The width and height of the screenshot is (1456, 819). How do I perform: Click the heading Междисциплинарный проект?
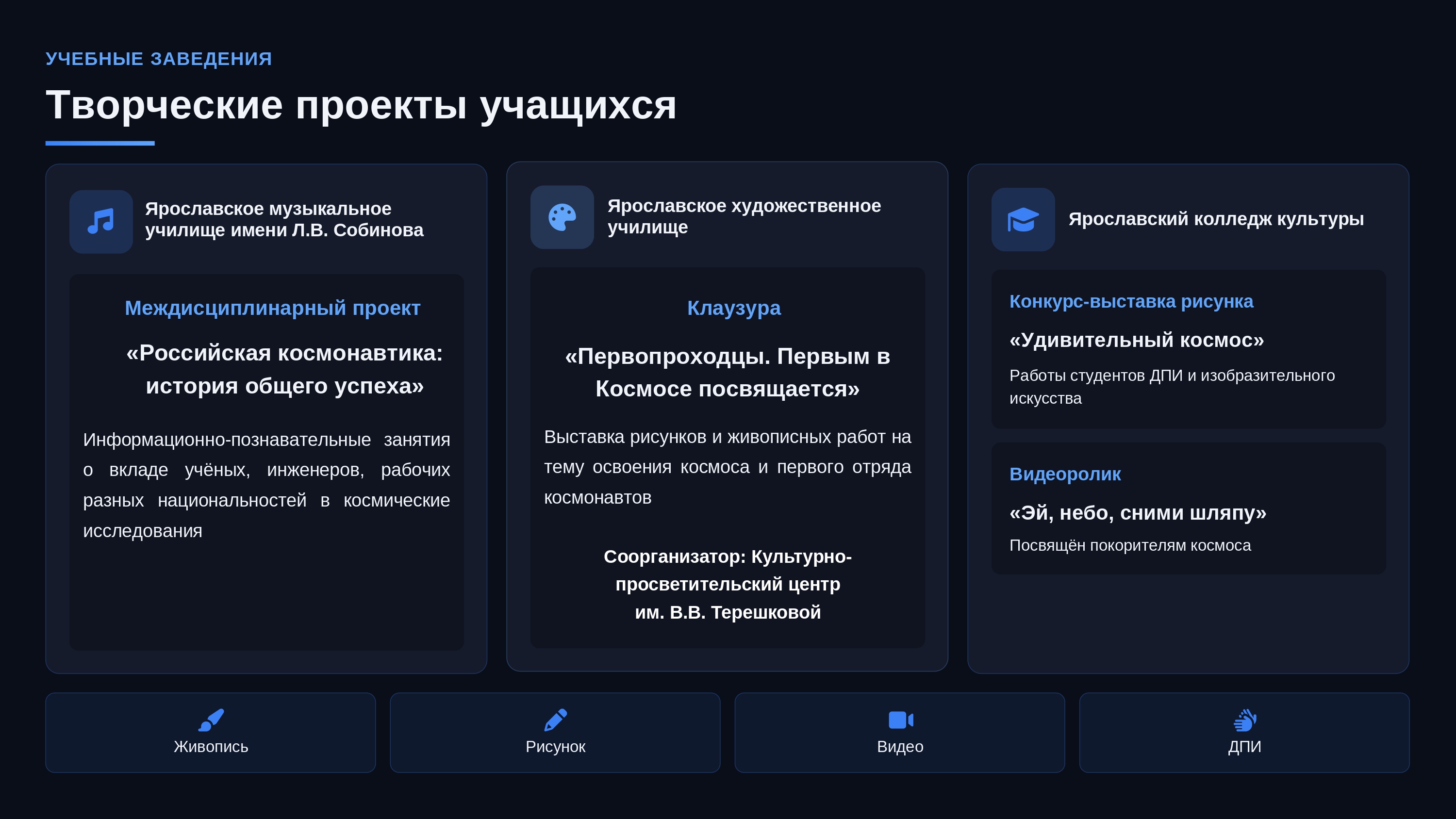click(x=272, y=308)
